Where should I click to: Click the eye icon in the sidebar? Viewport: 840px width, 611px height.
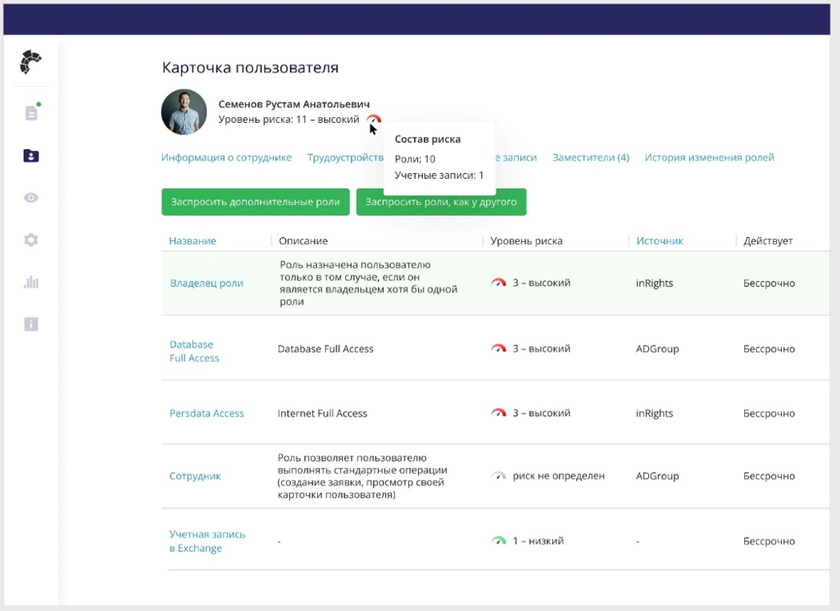31,198
